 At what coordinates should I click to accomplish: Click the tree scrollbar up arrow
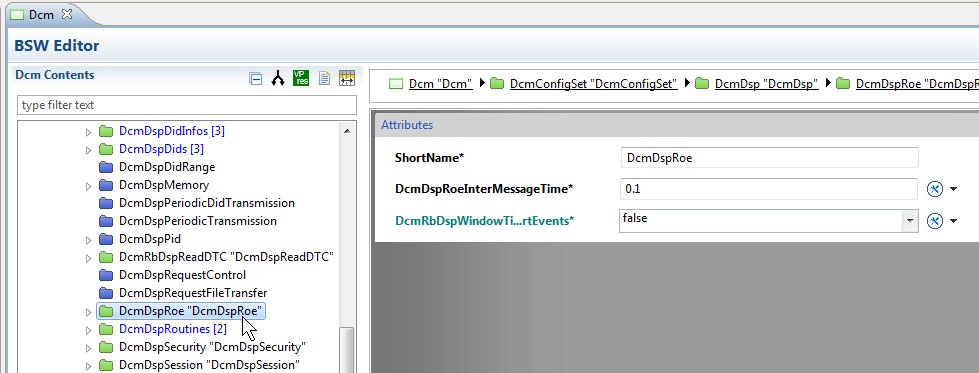[347, 130]
